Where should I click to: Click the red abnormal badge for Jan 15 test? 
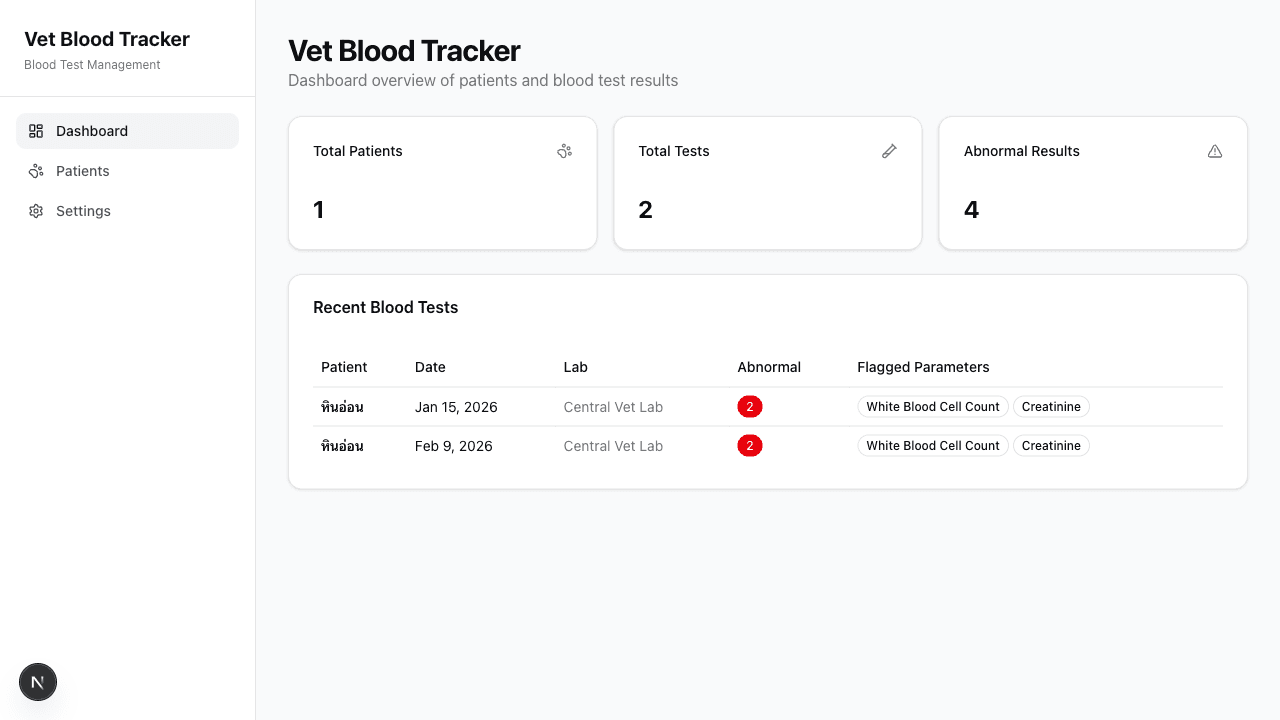click(x=750, y=406)
